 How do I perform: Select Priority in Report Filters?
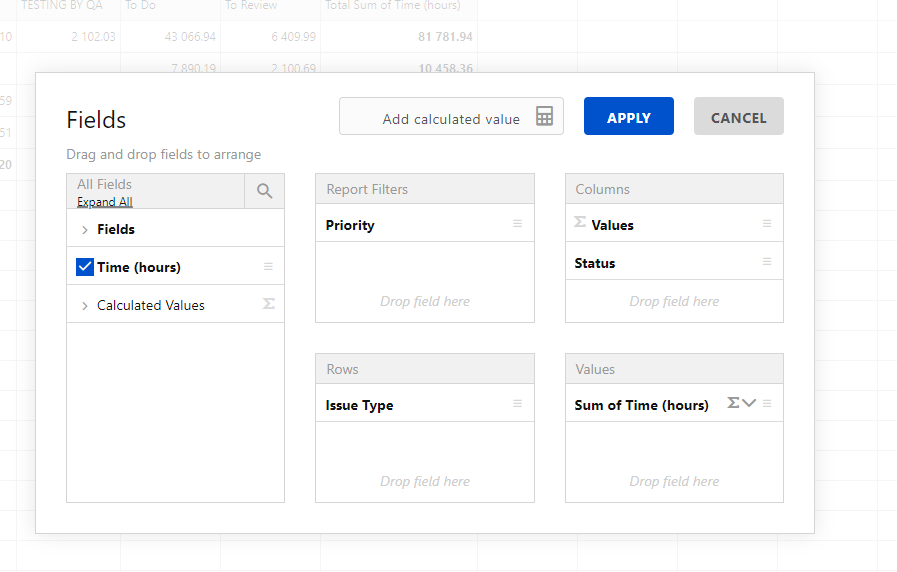[350, 225]
